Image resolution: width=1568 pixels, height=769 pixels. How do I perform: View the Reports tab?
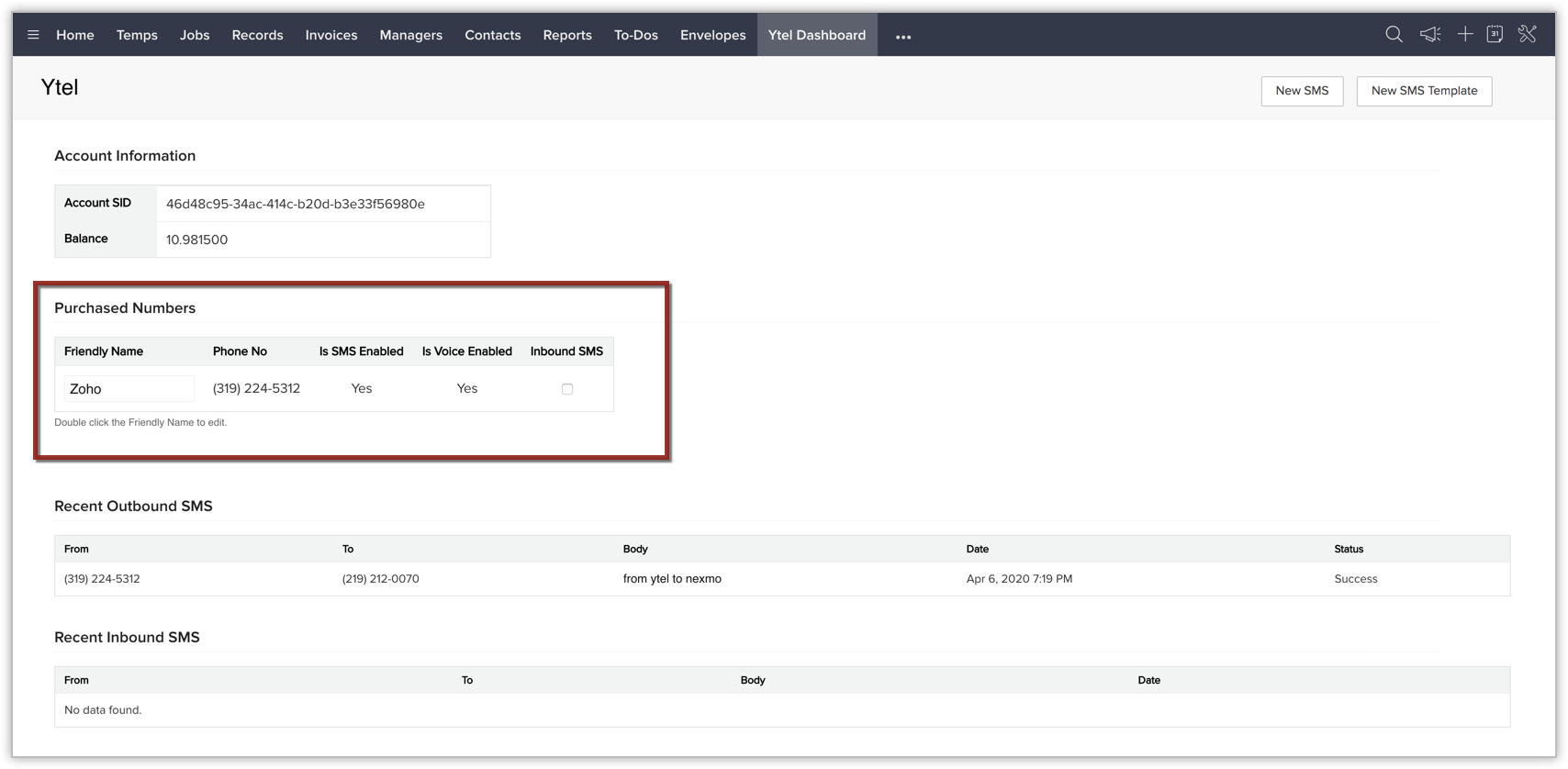(567, 35)
